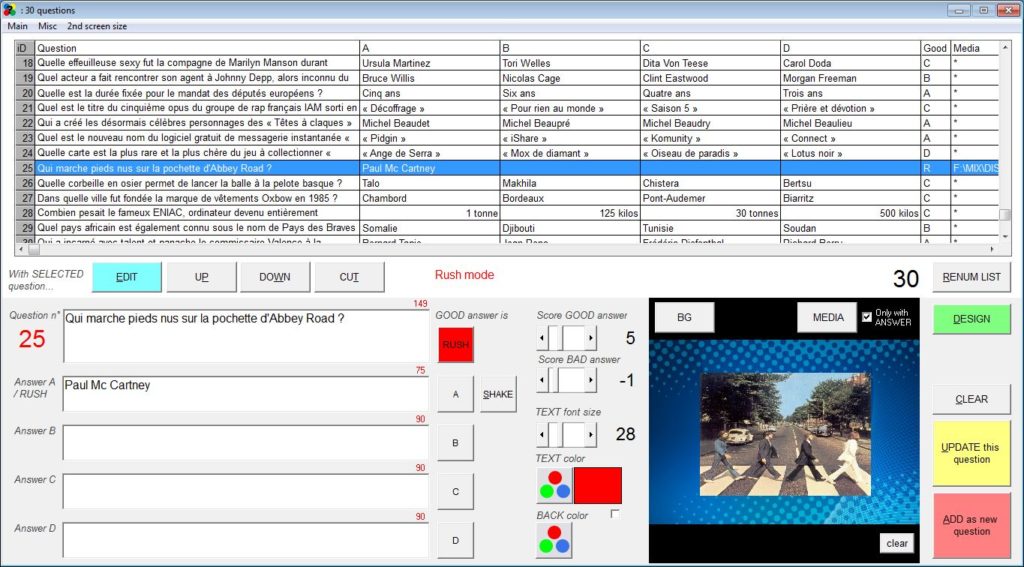
Task: Click cell Nicolas Cage
Action: click(x=569, y=78)
